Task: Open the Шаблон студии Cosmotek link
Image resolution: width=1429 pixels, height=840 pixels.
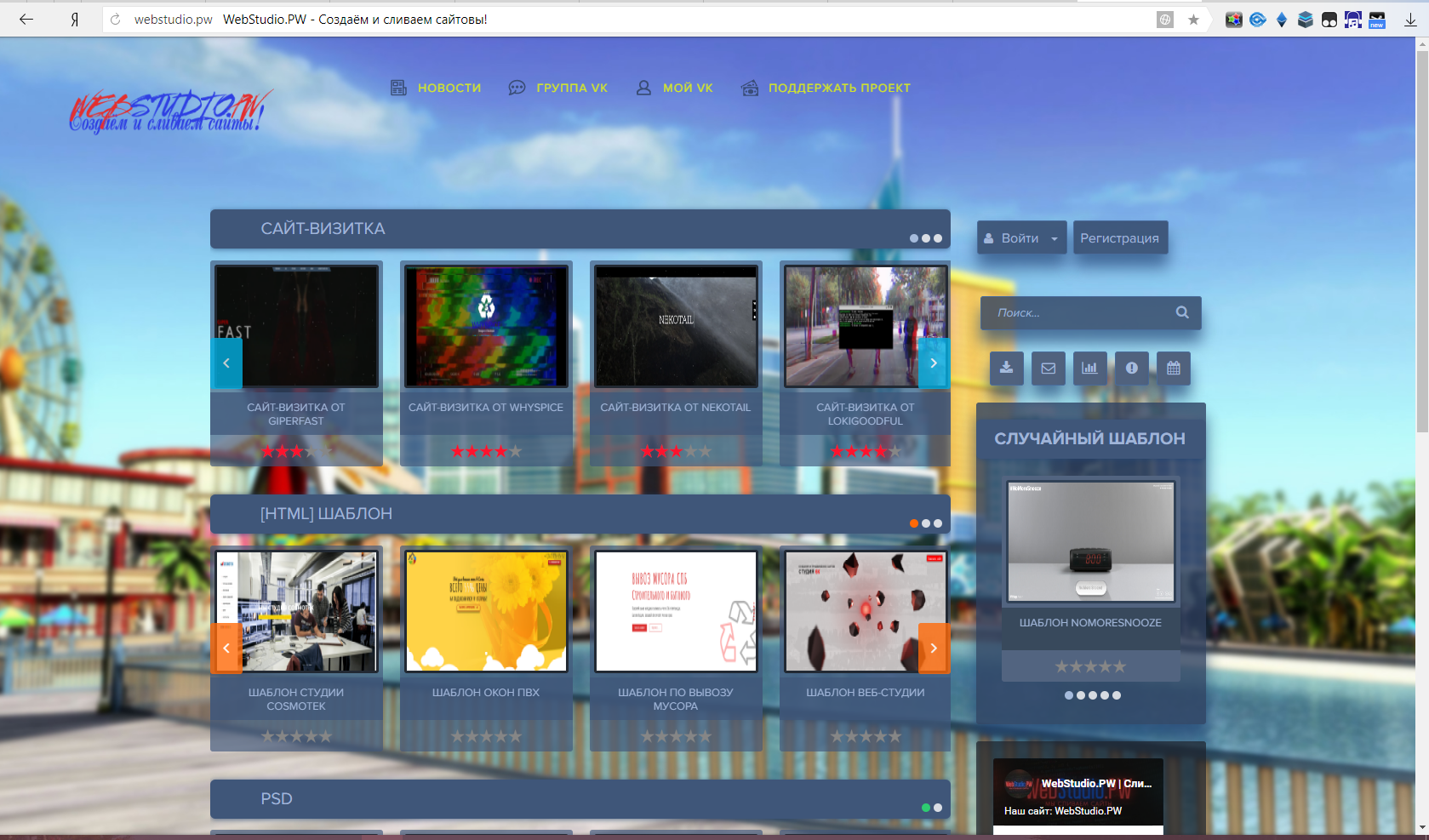Action: tap(296, 700)
